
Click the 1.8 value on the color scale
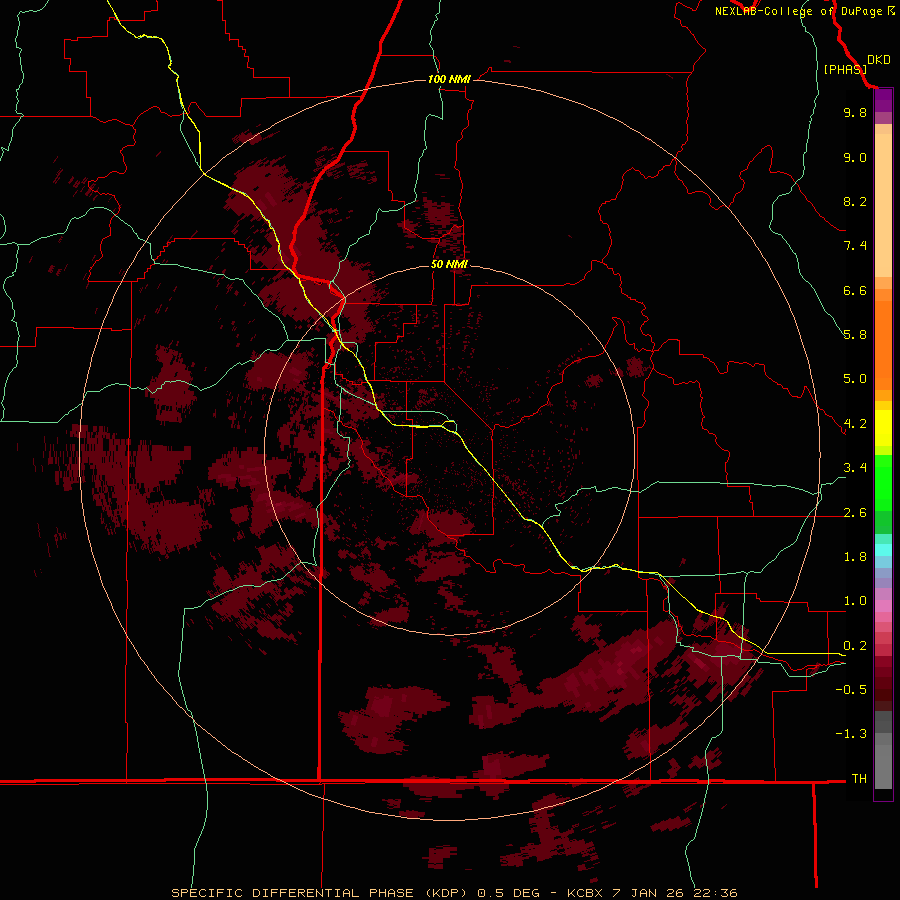coord(855,557)
